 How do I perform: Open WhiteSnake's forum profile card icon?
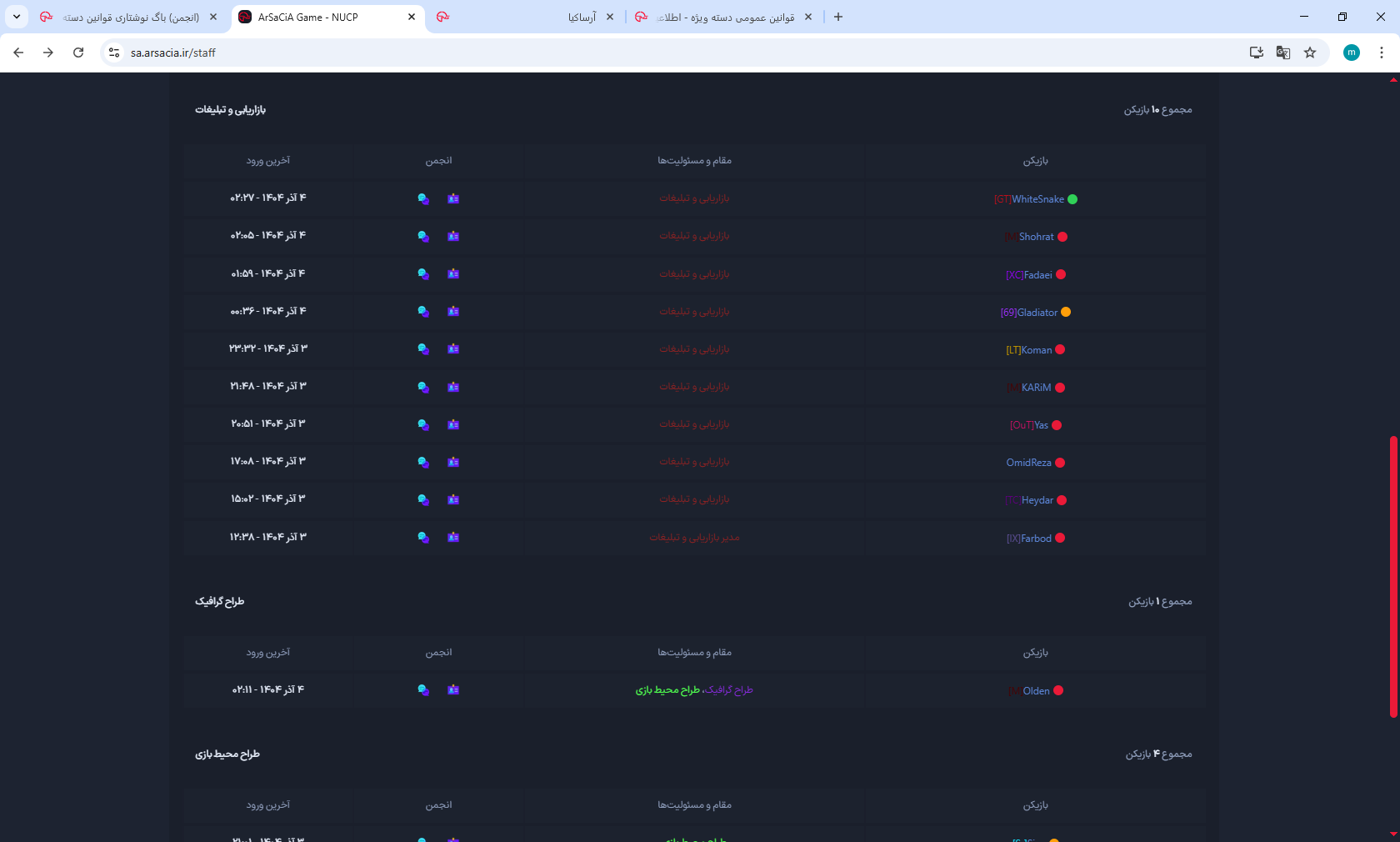[x=453, y=198]
